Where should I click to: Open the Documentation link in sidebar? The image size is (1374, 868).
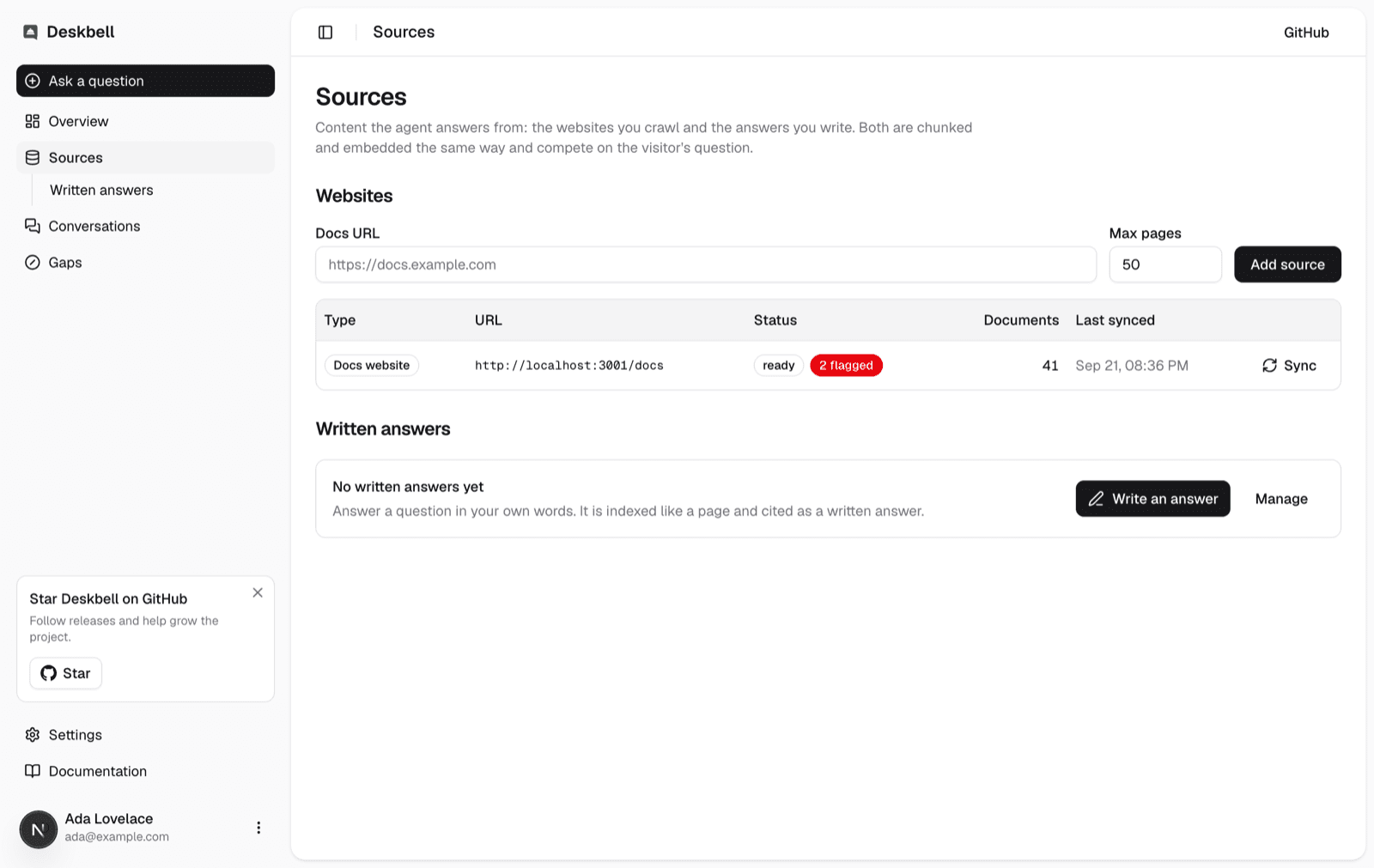tap(145, 771)
